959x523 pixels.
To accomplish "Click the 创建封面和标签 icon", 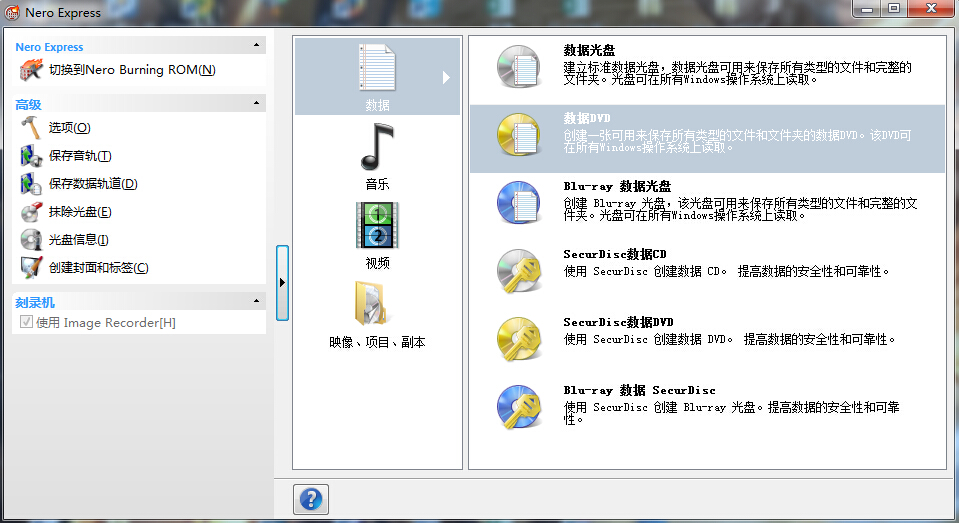I will [31, 267].
